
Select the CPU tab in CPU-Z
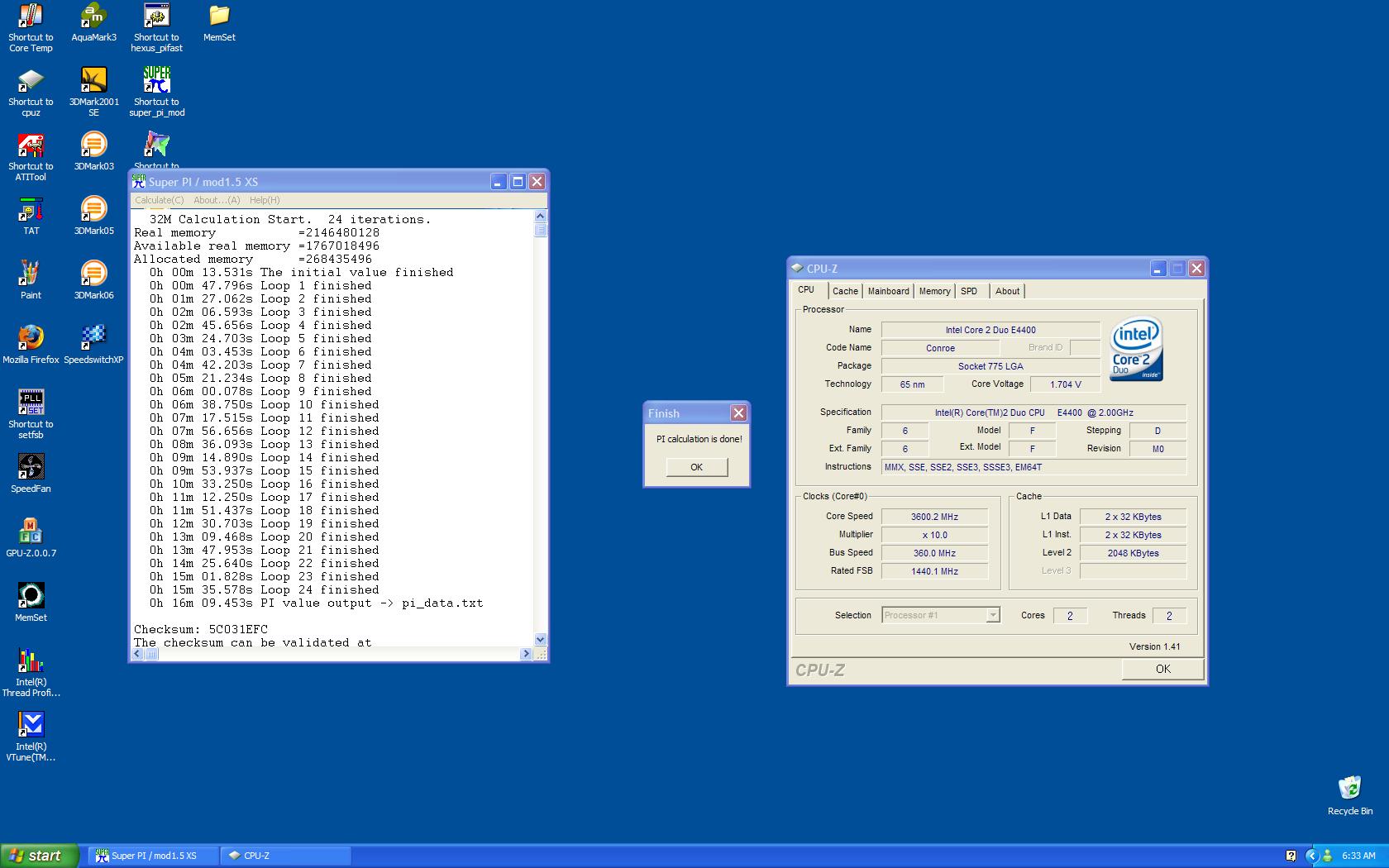pos(806,290)
